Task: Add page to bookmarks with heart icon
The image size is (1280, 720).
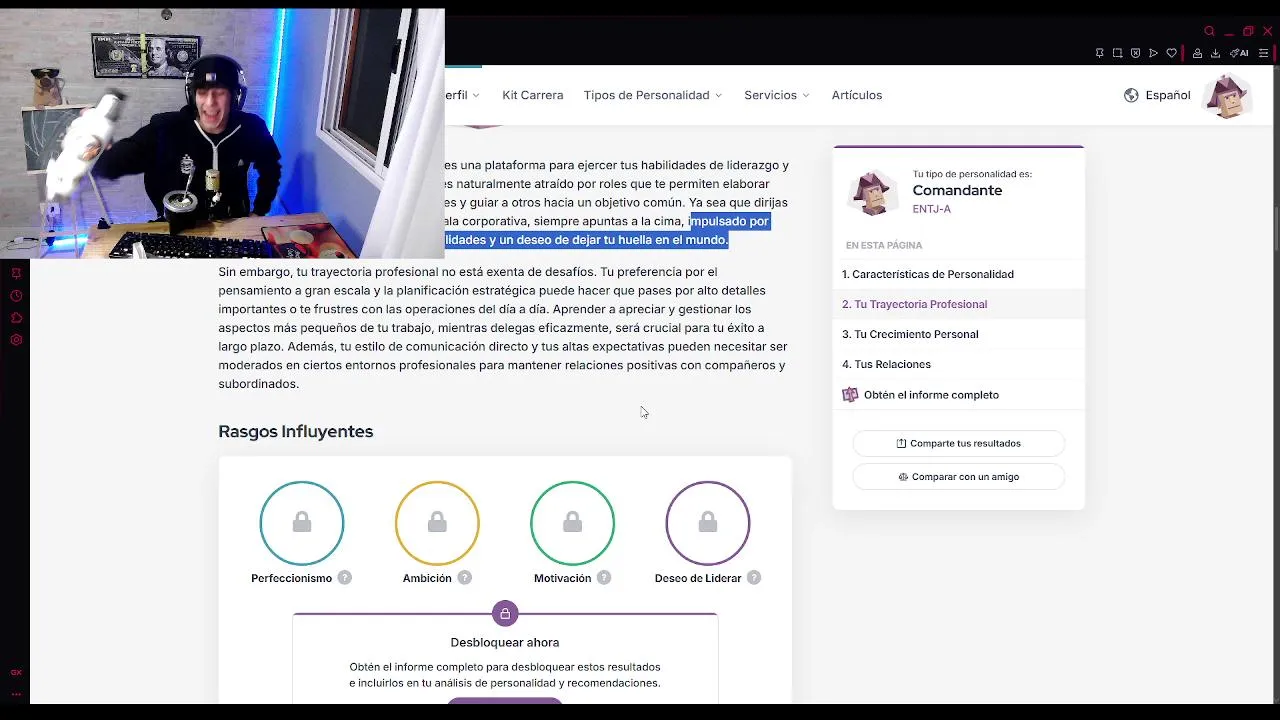Action: click(1171, 53)
